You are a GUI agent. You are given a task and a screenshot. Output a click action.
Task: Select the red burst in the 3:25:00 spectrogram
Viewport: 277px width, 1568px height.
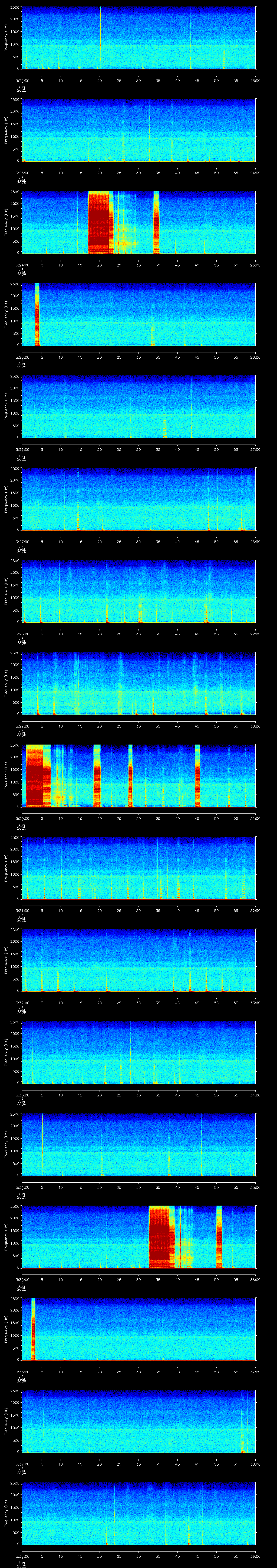(x=37, y=314)
